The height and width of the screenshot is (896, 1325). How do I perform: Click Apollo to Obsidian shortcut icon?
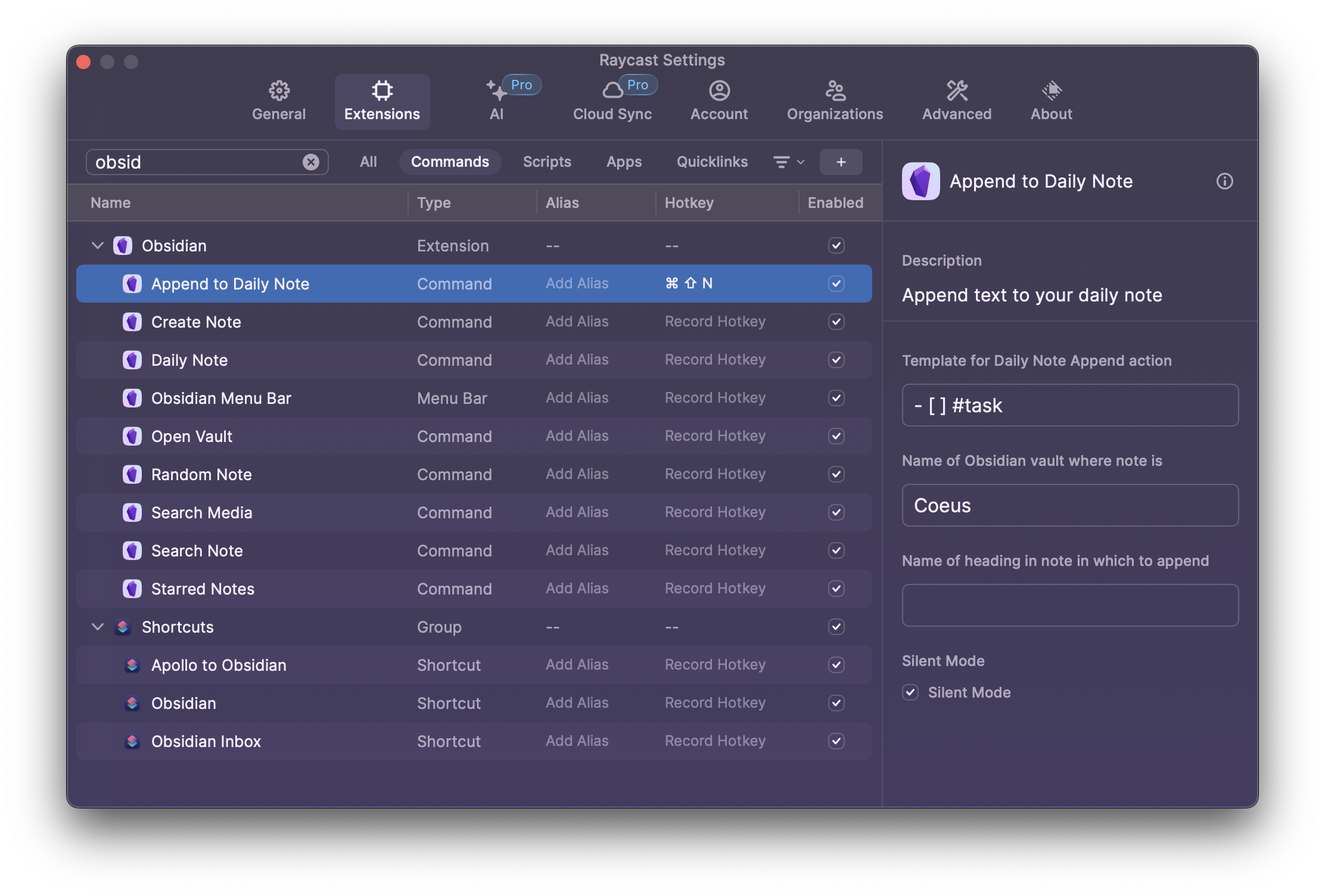(x=132, y=665)
